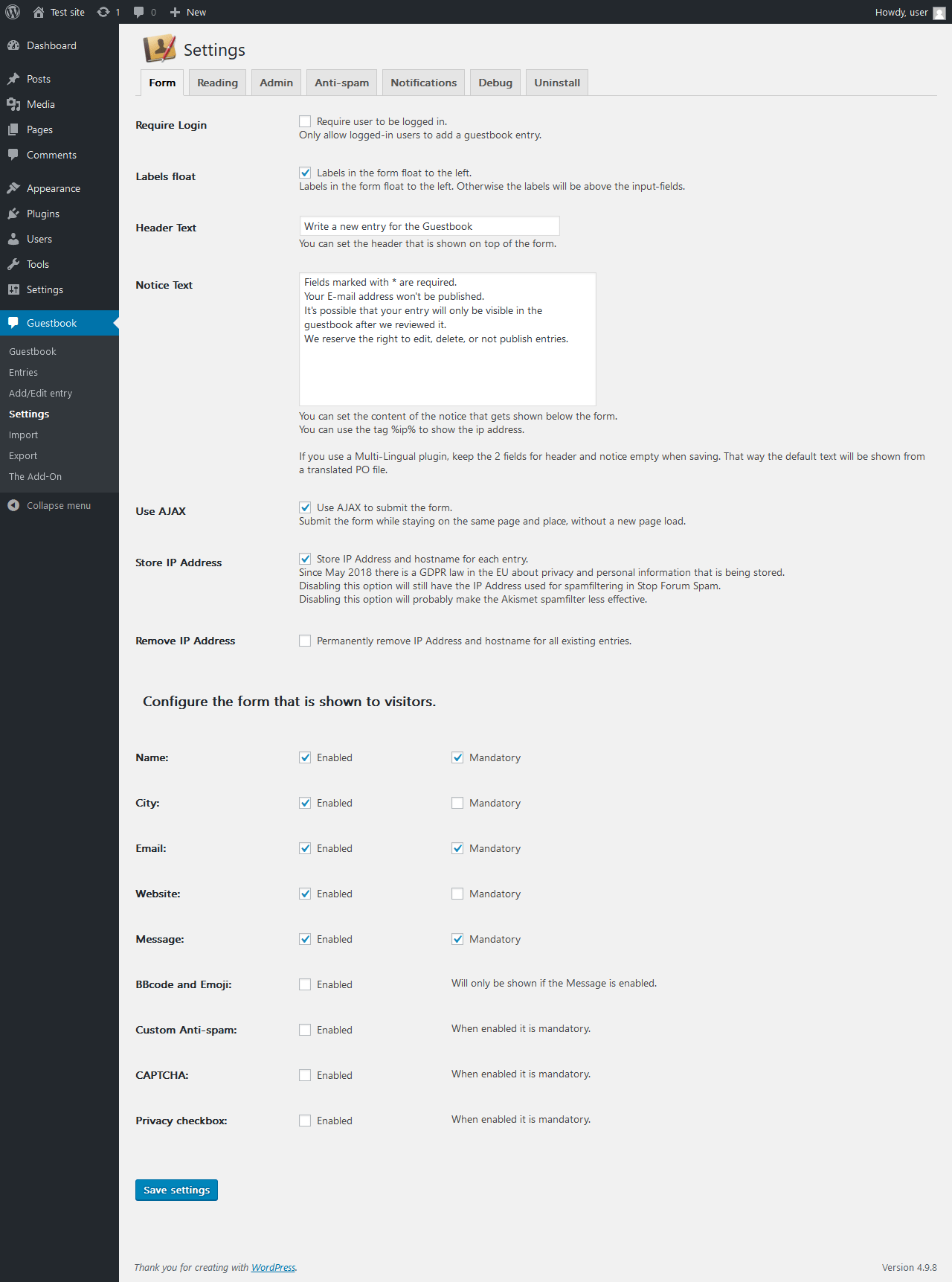This screenshot has height=1282, width=952.
Task: Click Howdy, user account menu
Action: (x=910, y=12)
